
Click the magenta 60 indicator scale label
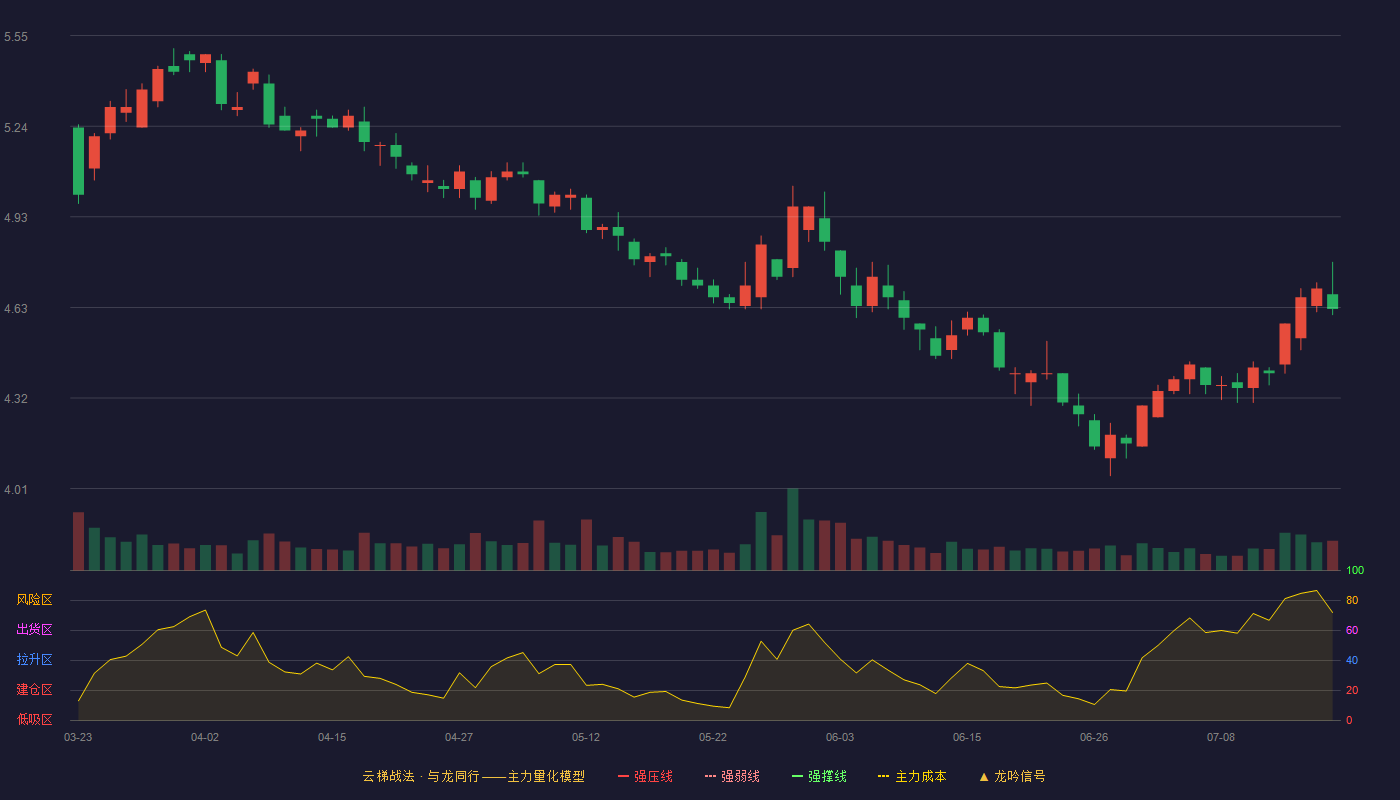pos(1352,631)
